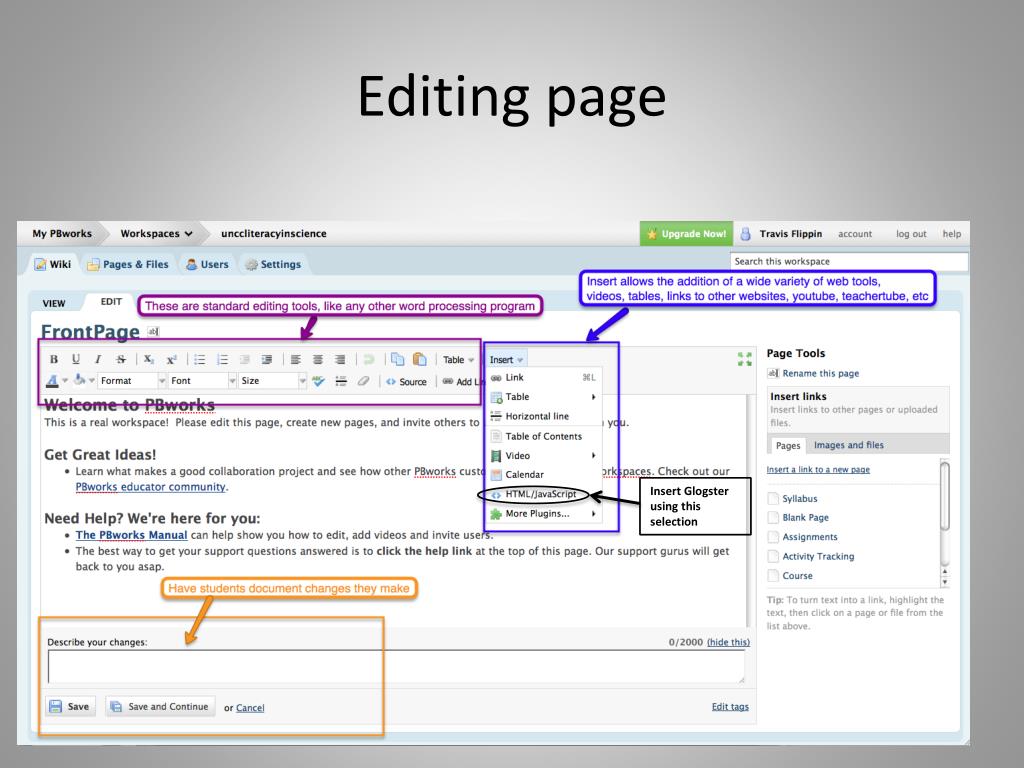This screenshot has height=768, width=1024.
Task: Open the Format dropdown
Action: (132, 381)
